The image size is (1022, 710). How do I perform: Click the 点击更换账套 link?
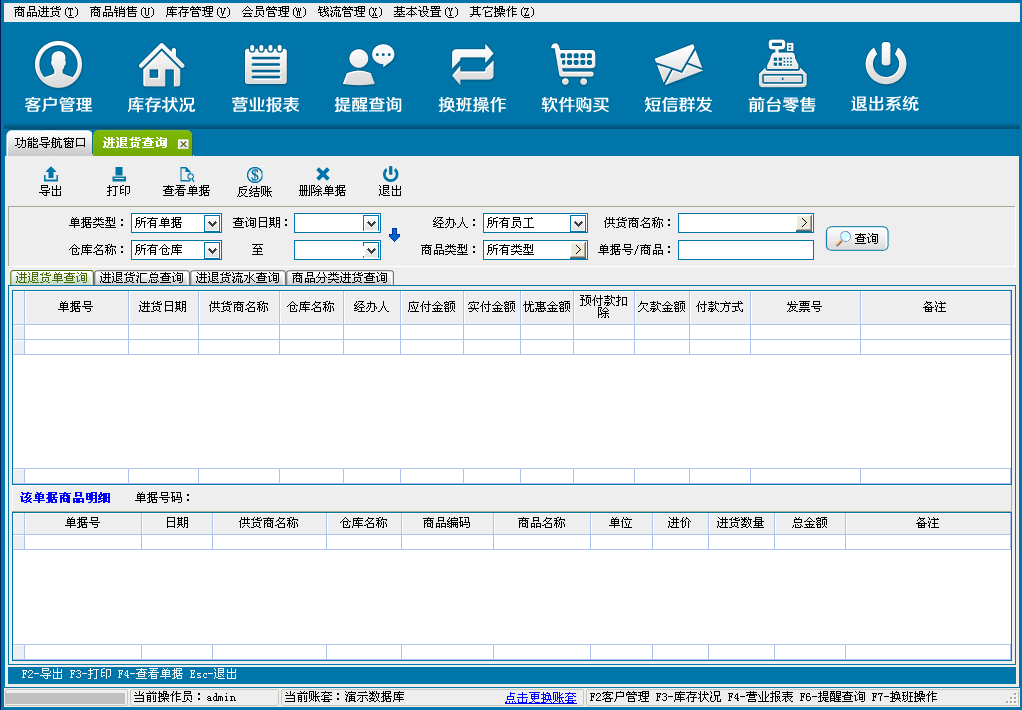pos(540,697)
